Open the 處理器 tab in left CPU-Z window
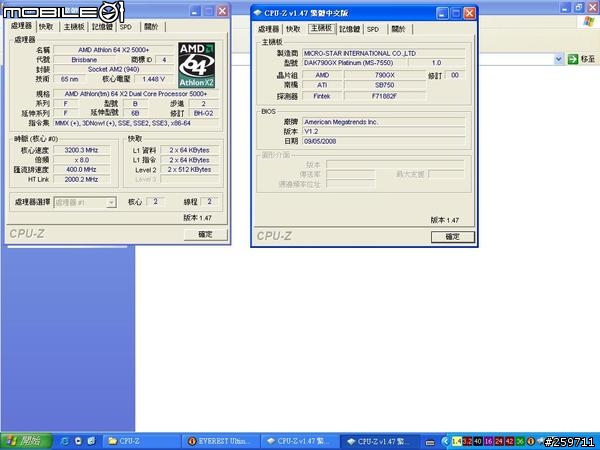The height and width of the screenshot is (450, 600). 21,26
